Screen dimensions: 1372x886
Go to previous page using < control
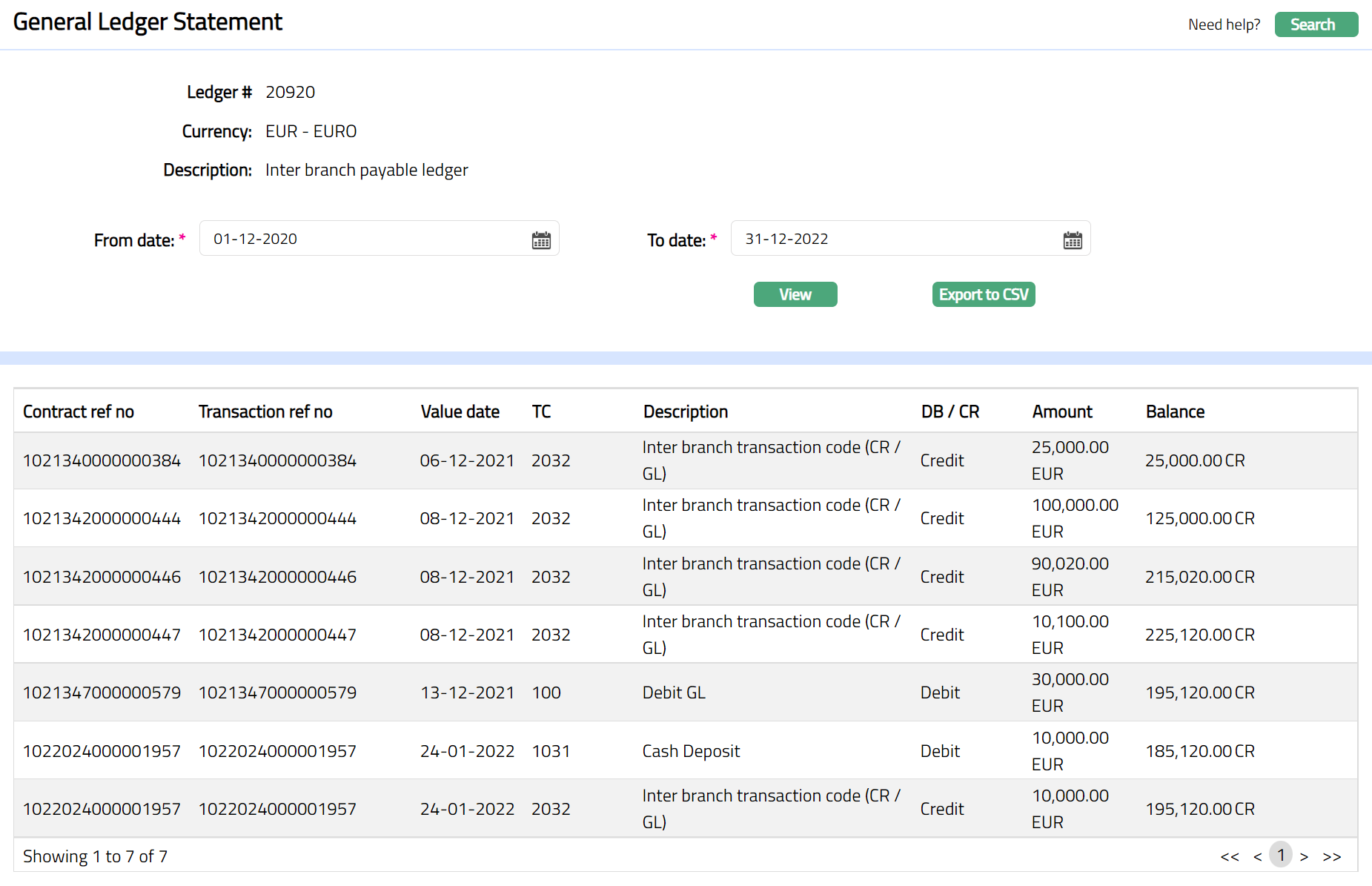[1257, 856]
